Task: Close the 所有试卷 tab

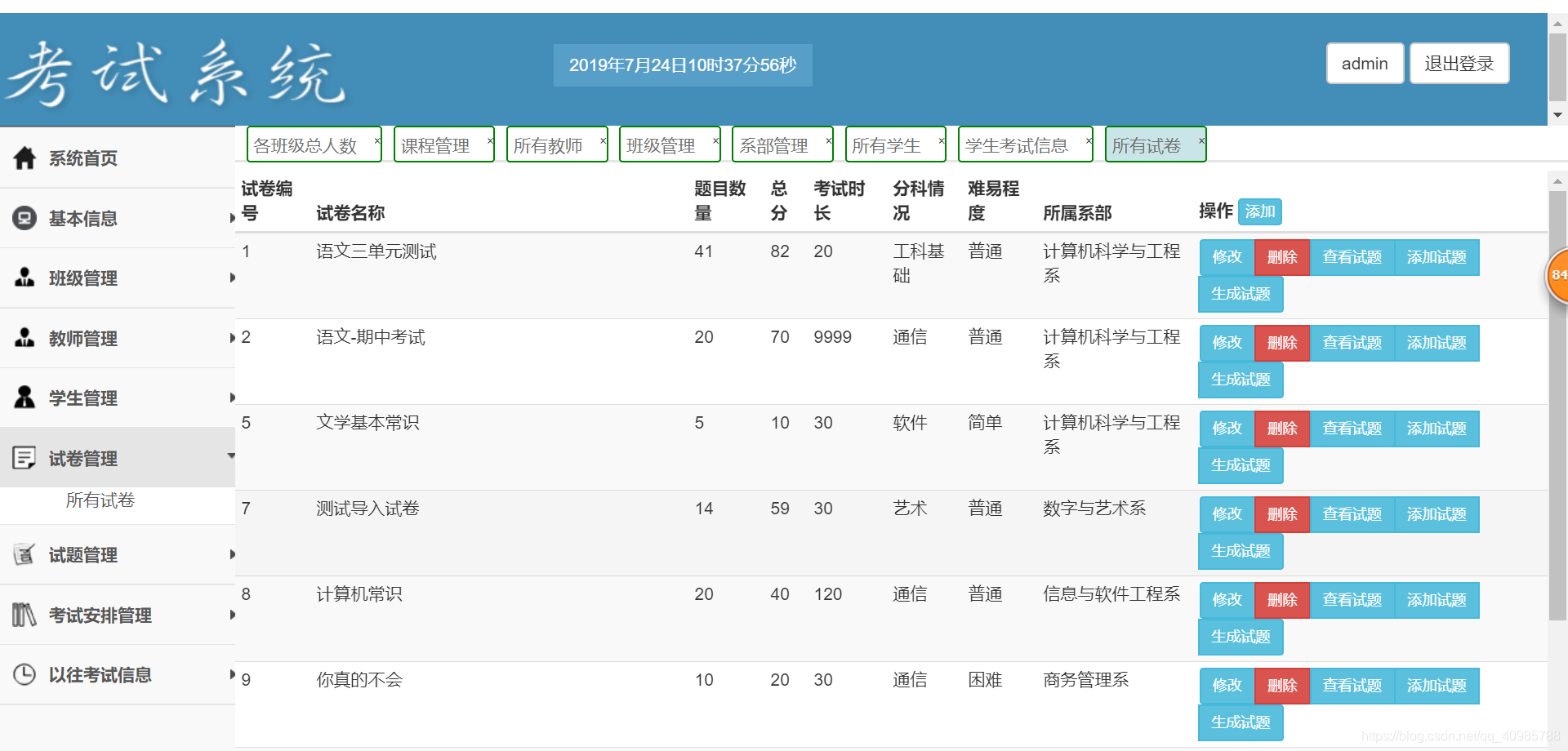Action: pyautogui.click(x=1201, y=140)
